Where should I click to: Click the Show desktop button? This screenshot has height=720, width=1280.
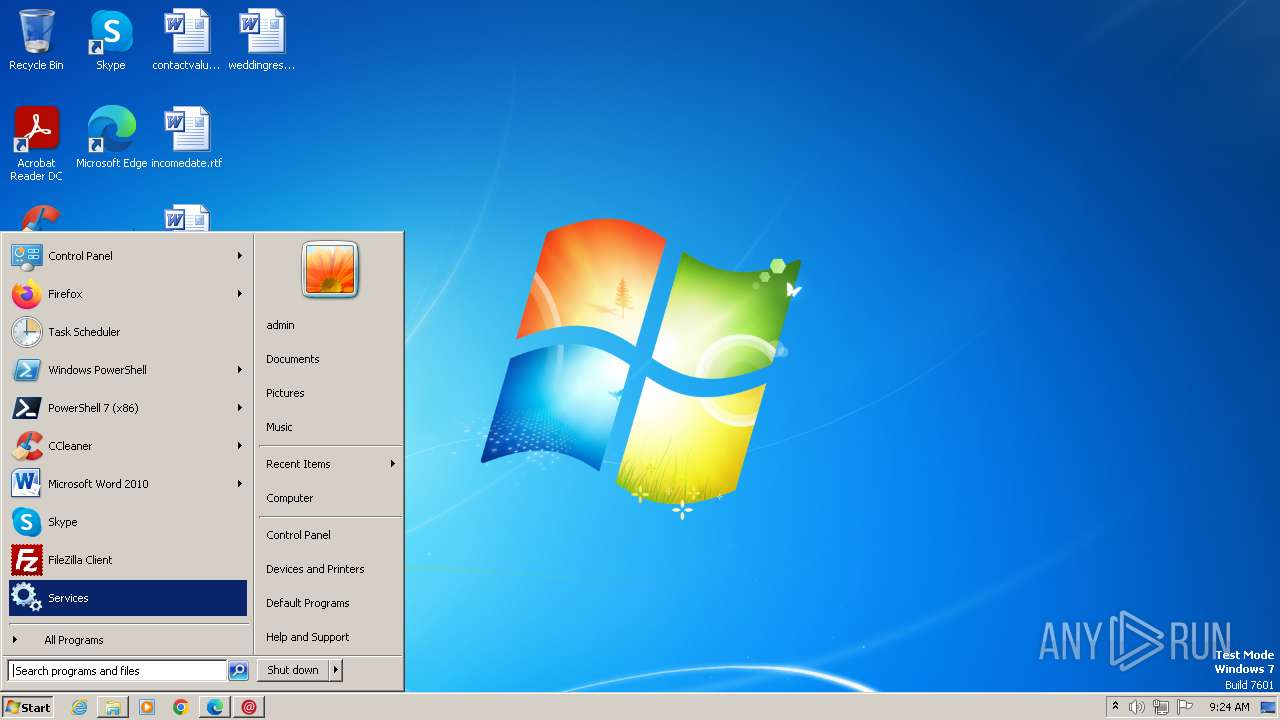click(1268, 707)
